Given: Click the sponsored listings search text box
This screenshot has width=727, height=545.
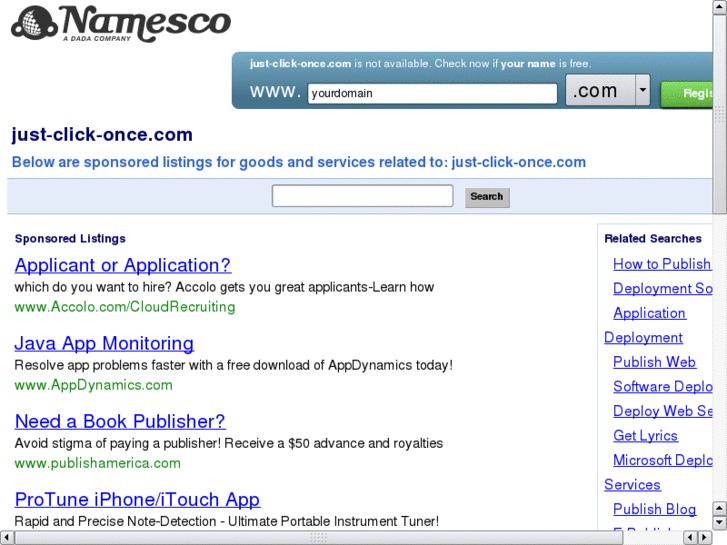Looking at the screenshot, I should [x=362, y=197].
